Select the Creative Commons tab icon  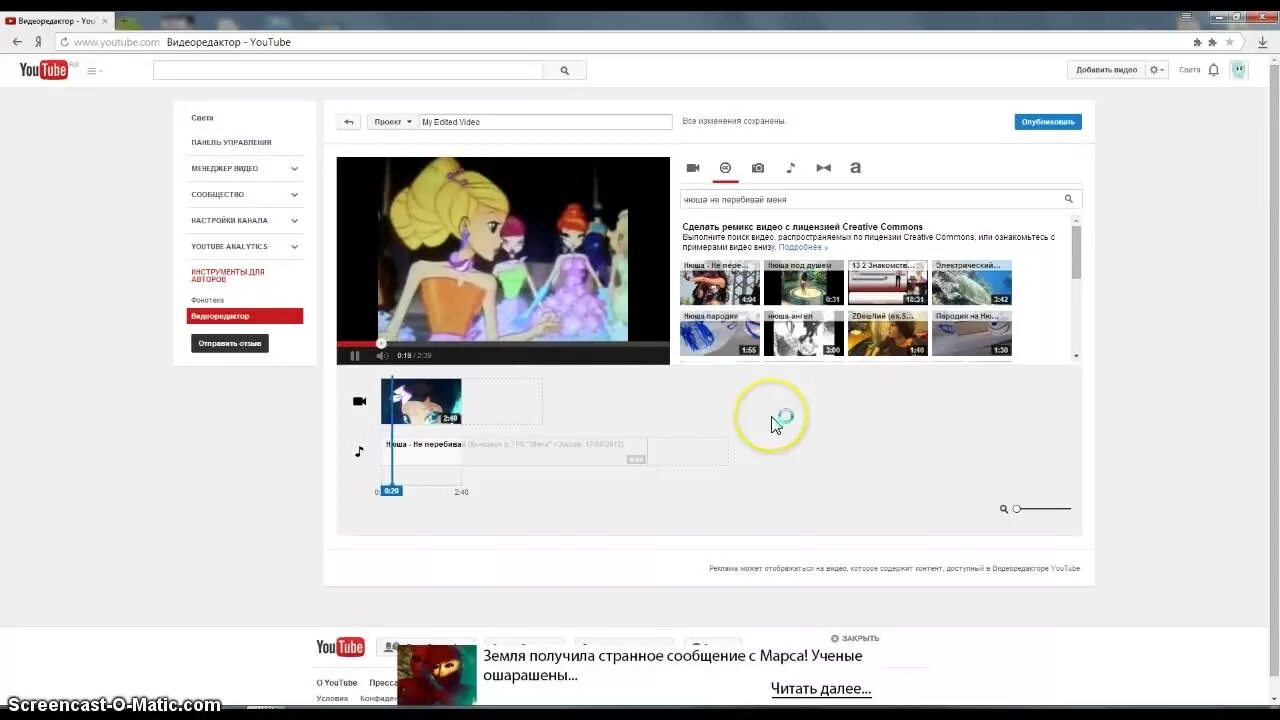(x=726, y=168)
